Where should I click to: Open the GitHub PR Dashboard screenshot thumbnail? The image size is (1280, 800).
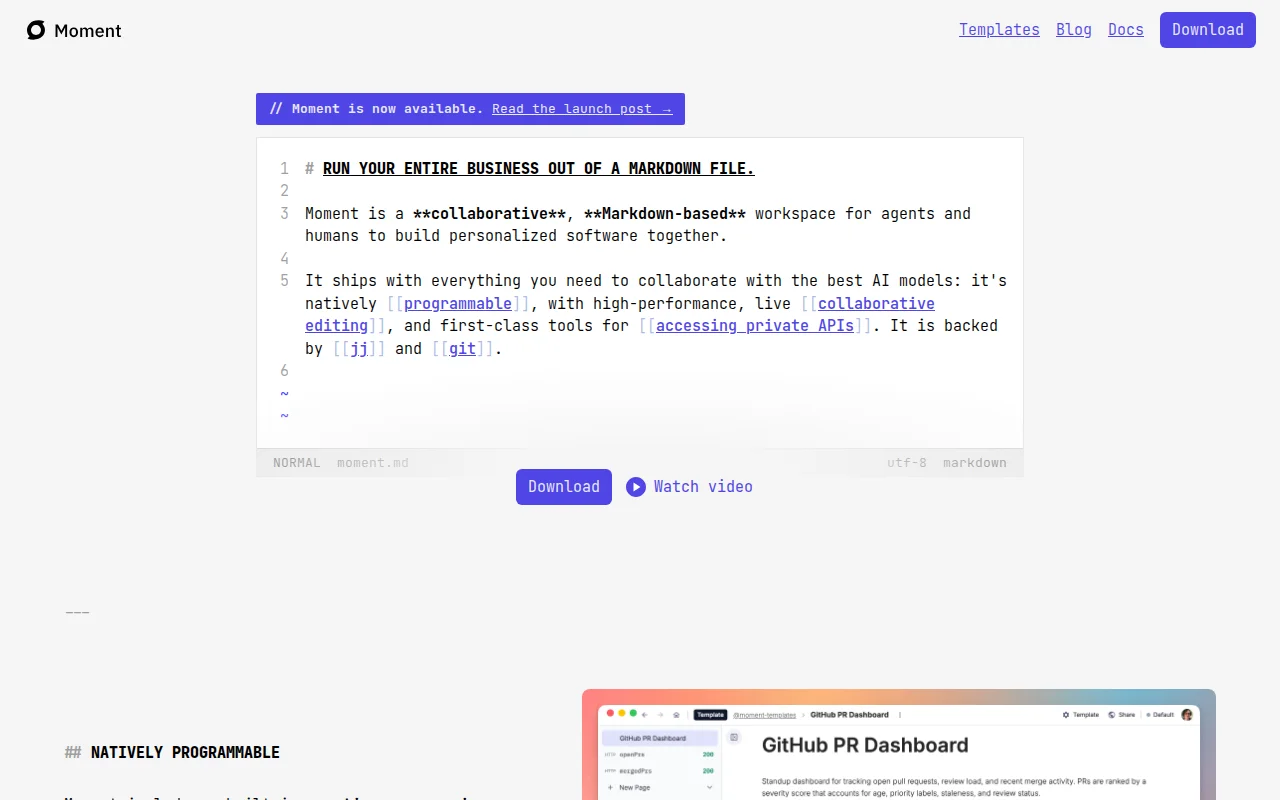point(899,744)
